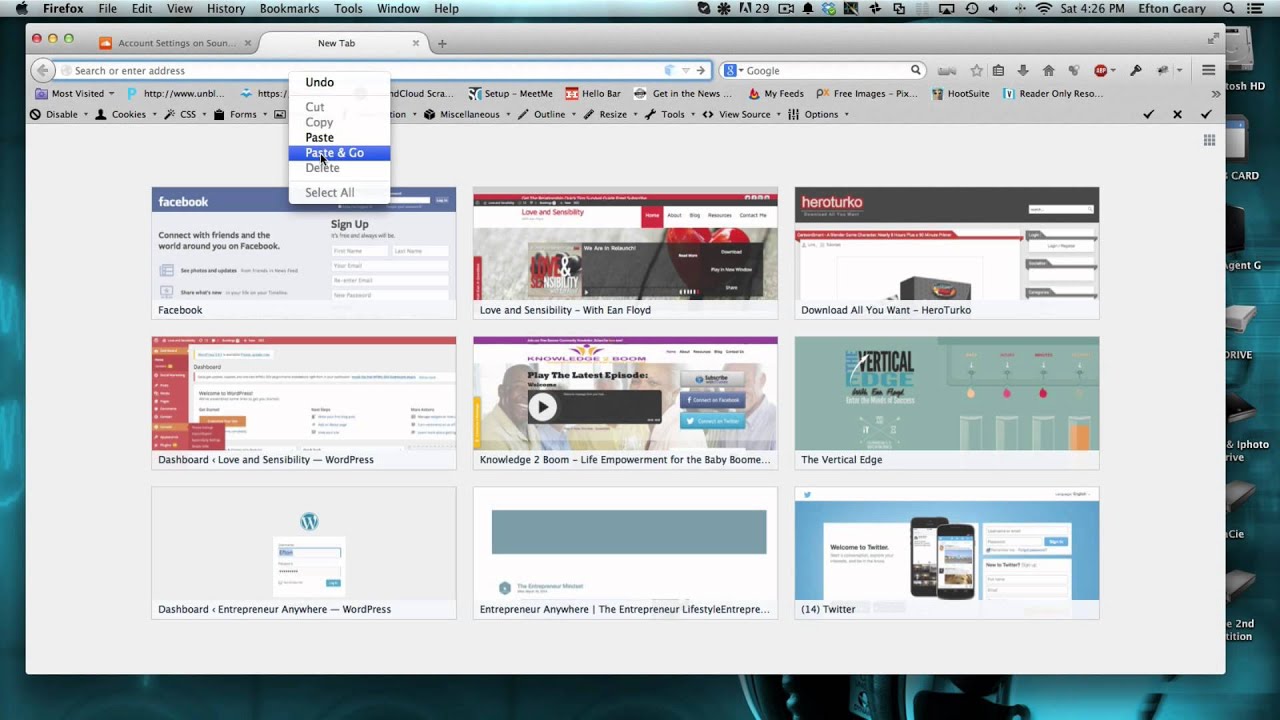Viewport: 1280px width, 720px height.
Task: Click the Home icon in Firefox toolbar
Action: [1048, 71]
